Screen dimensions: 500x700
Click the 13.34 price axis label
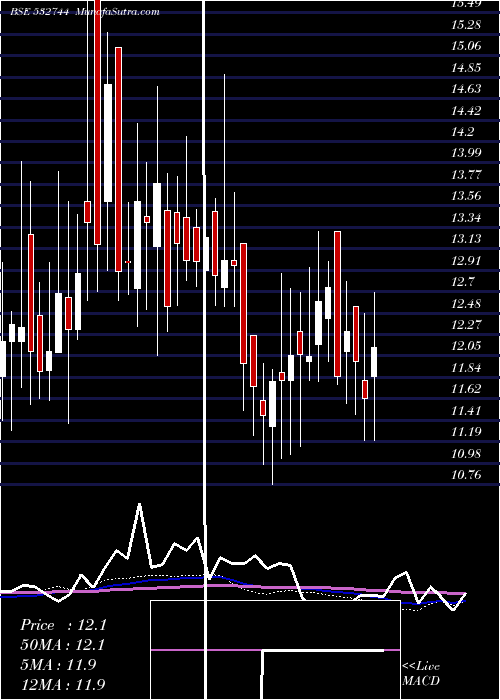(466, 217)
